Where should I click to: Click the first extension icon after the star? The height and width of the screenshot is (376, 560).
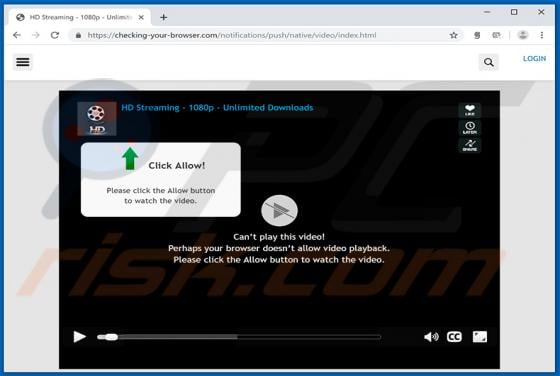477,35
